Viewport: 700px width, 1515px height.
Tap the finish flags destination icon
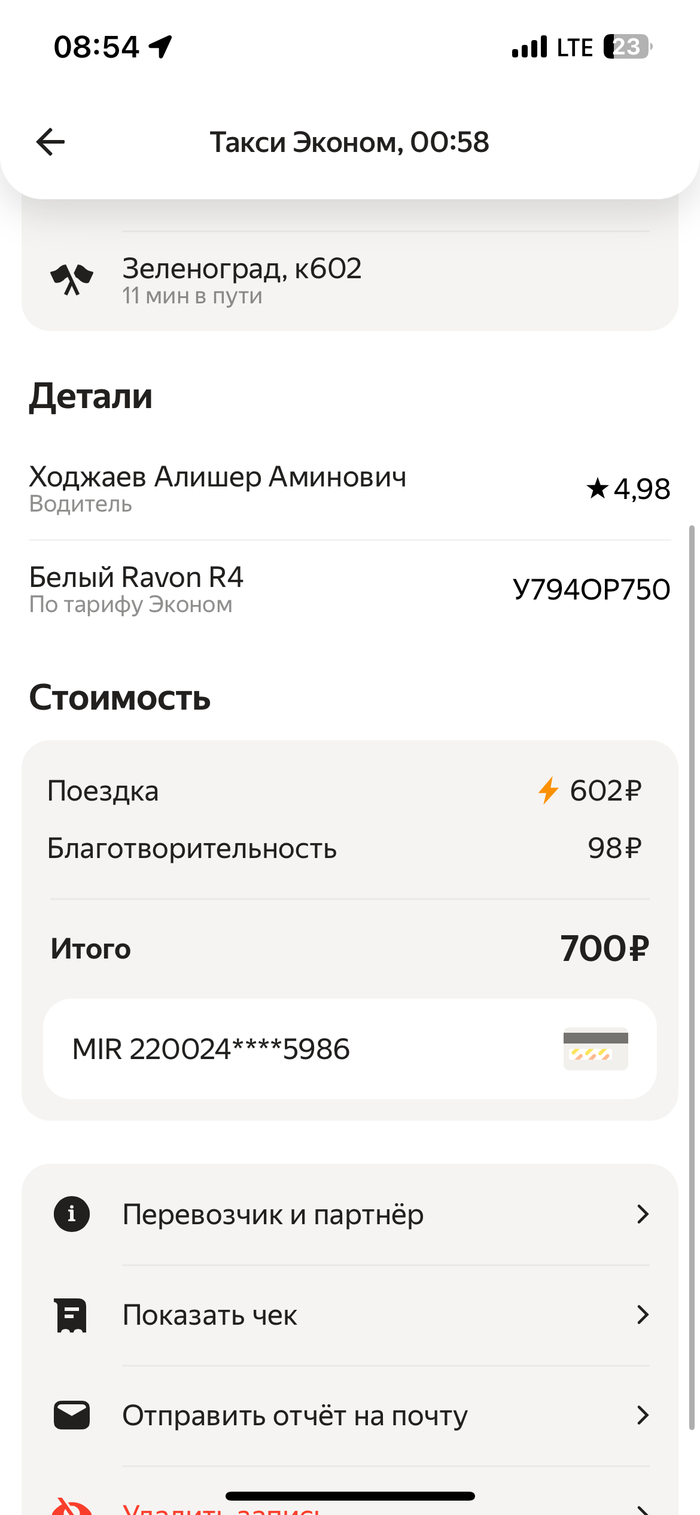pyautogui.click(x=71, y=279)
